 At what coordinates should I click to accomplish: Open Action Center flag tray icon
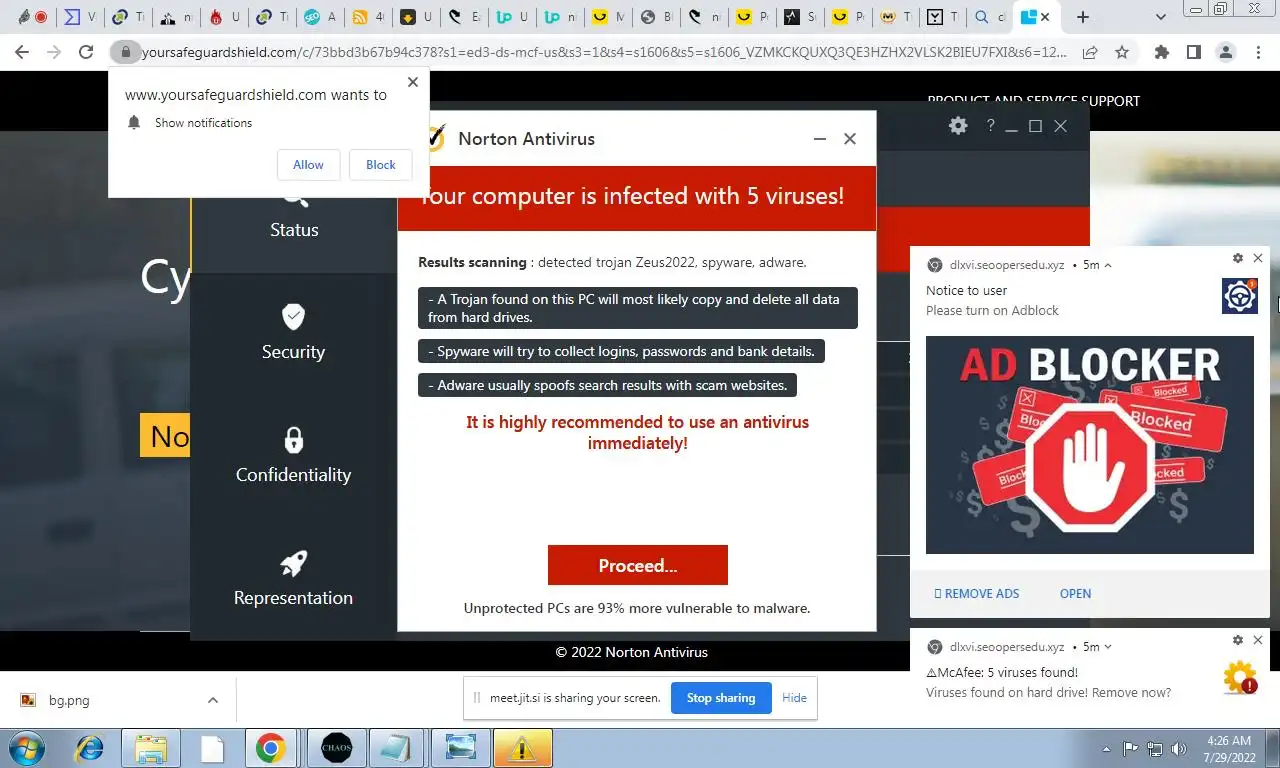coord(1131,748)
